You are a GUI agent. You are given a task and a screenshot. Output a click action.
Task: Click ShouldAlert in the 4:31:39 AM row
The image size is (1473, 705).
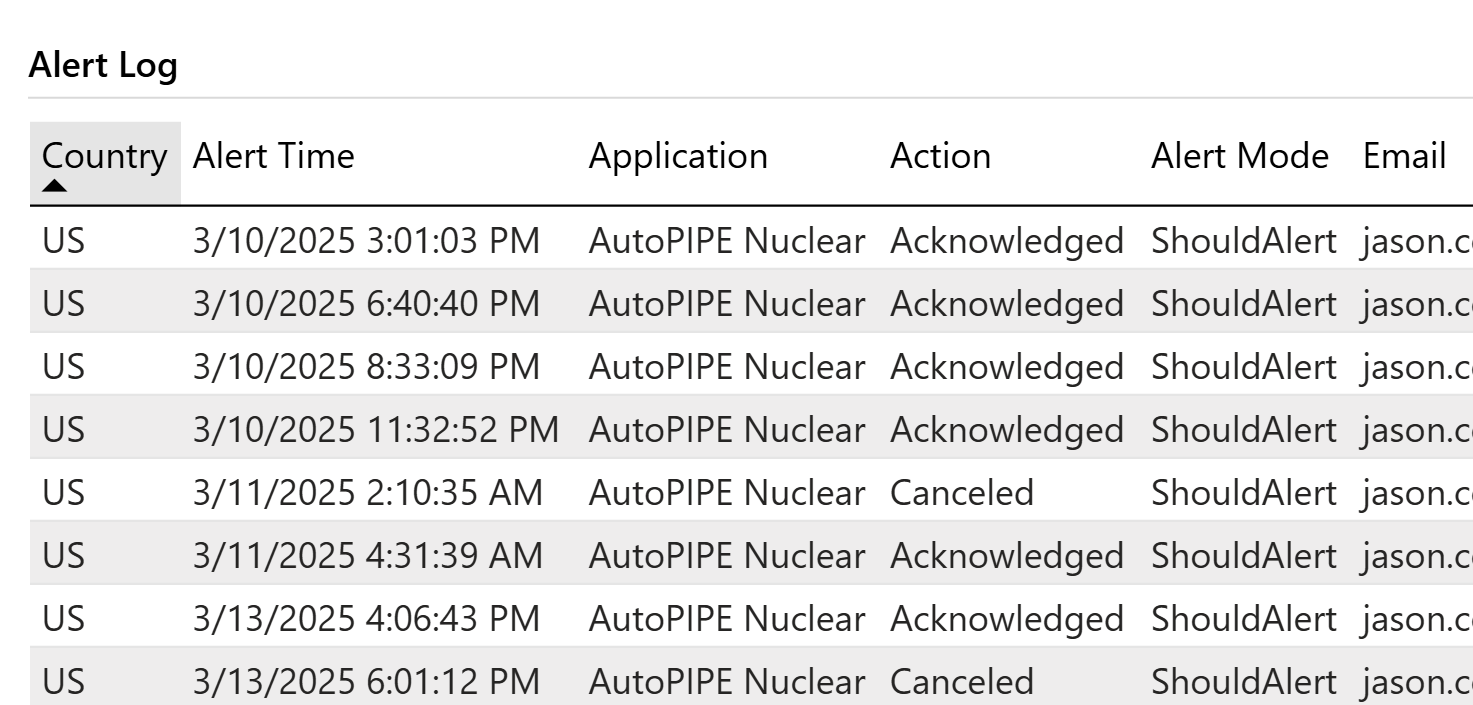tap(1243, 555)
